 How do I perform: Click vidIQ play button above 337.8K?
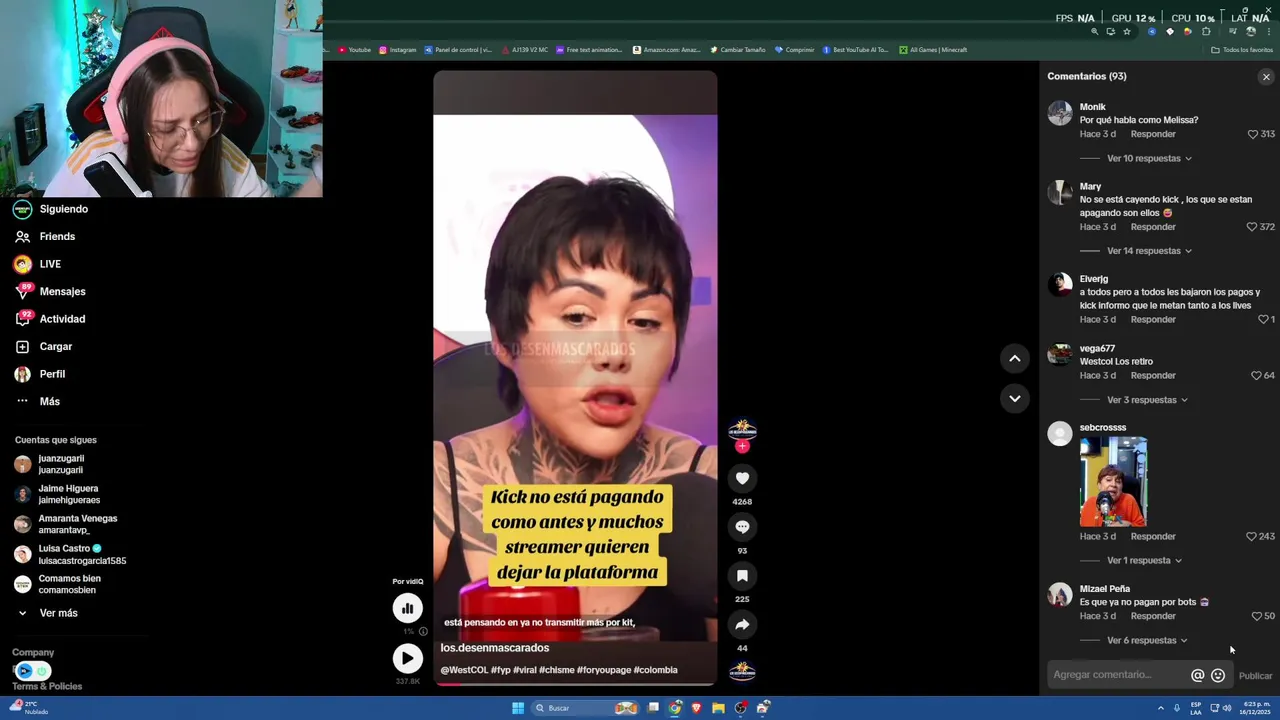(x=407, y=658)
